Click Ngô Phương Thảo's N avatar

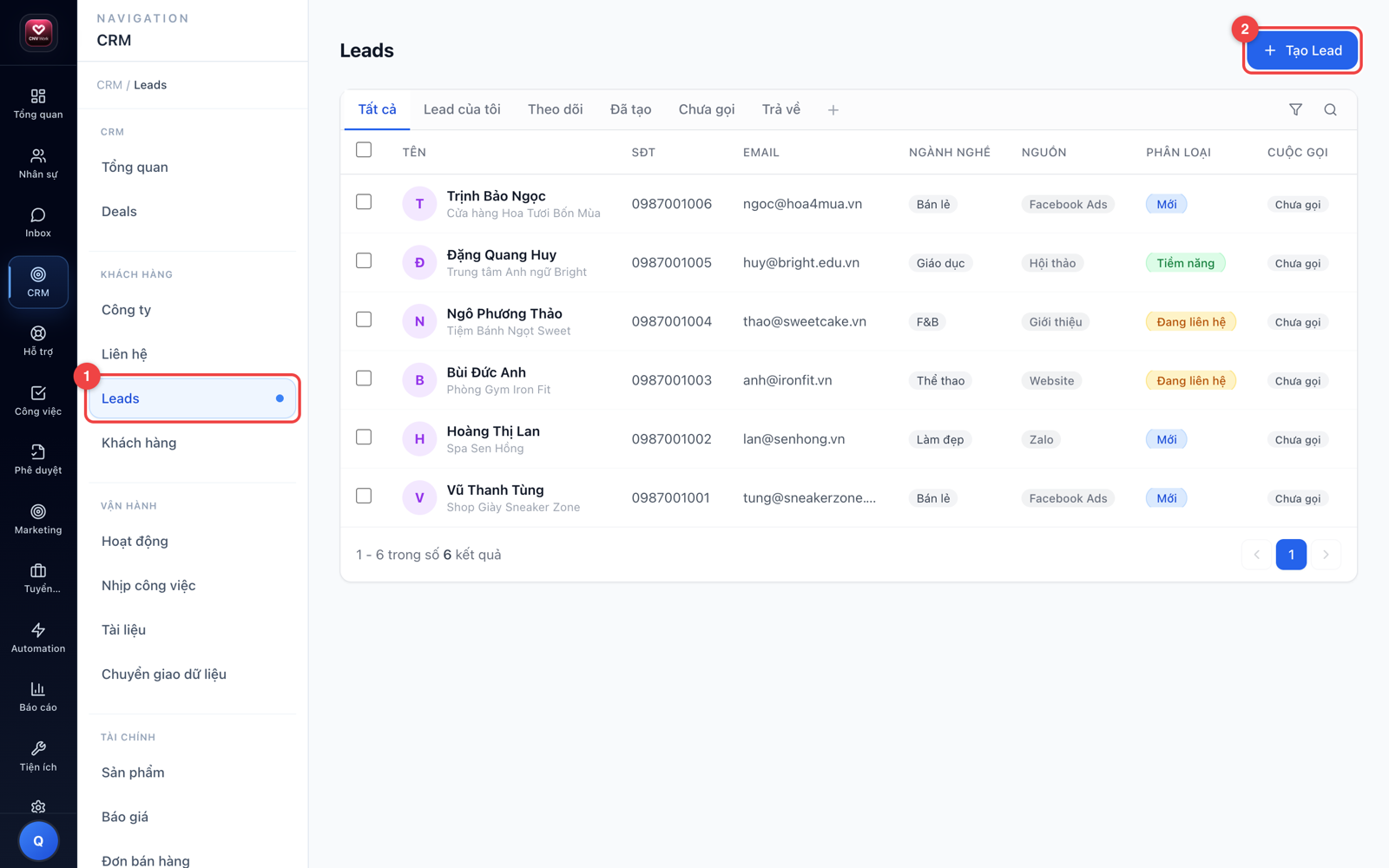(419, 321)
